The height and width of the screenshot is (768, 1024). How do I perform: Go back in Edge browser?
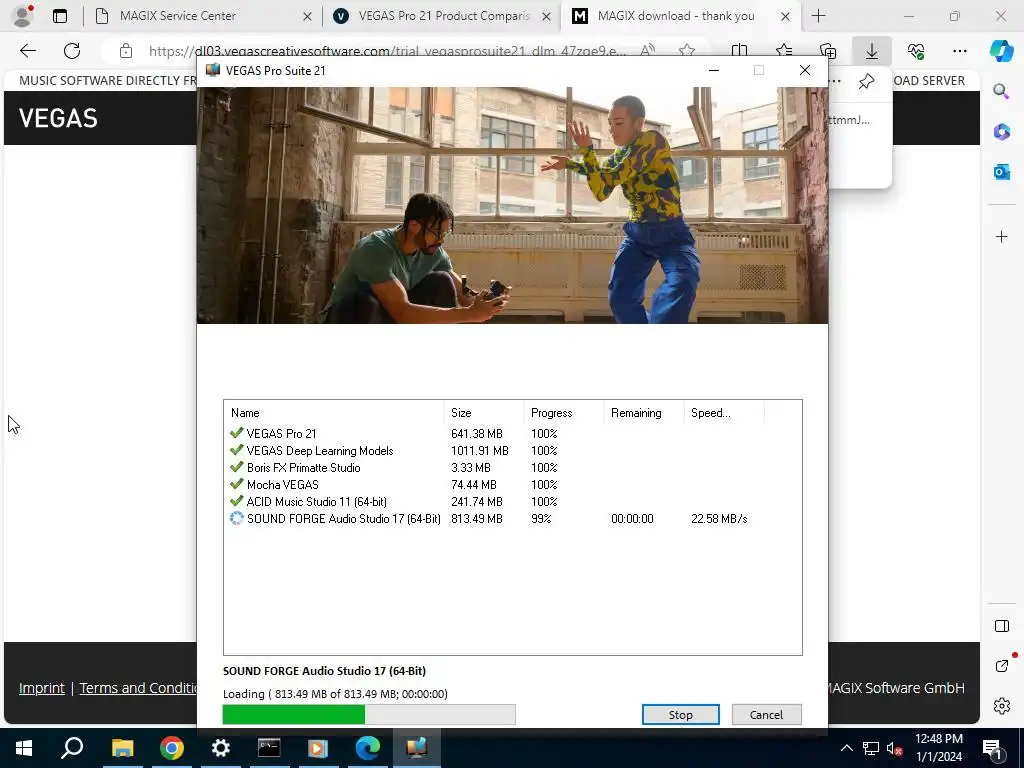pyautogui.click(x=27, y=50)
